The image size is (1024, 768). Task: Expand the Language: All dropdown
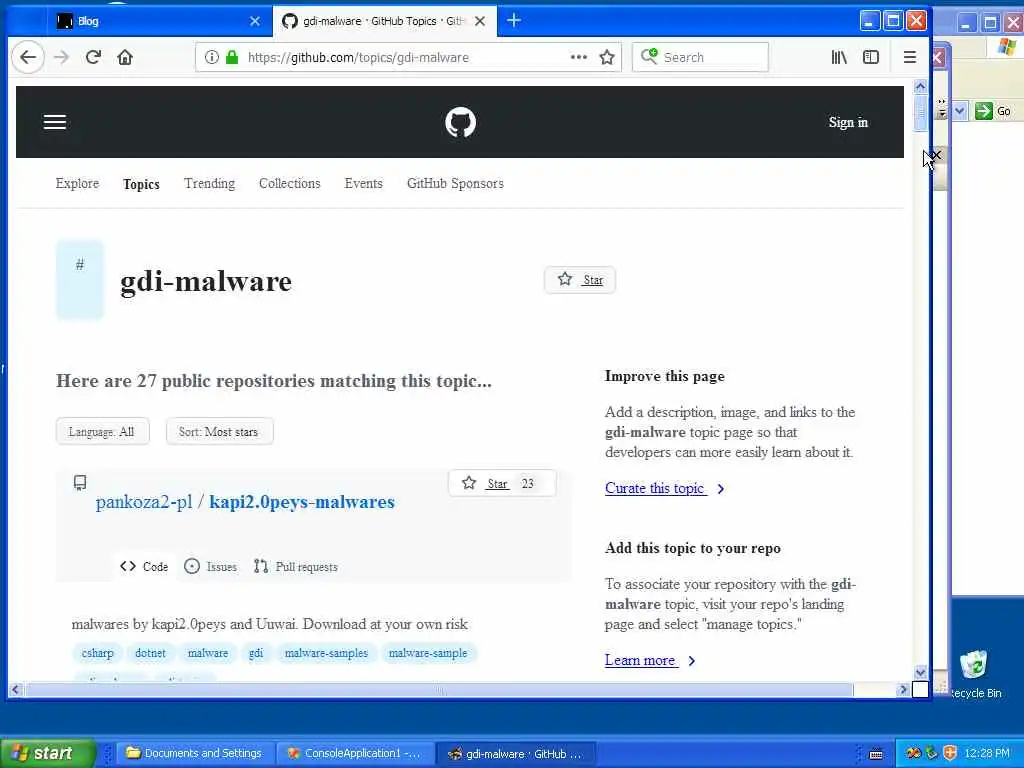(x=103, y=432)
